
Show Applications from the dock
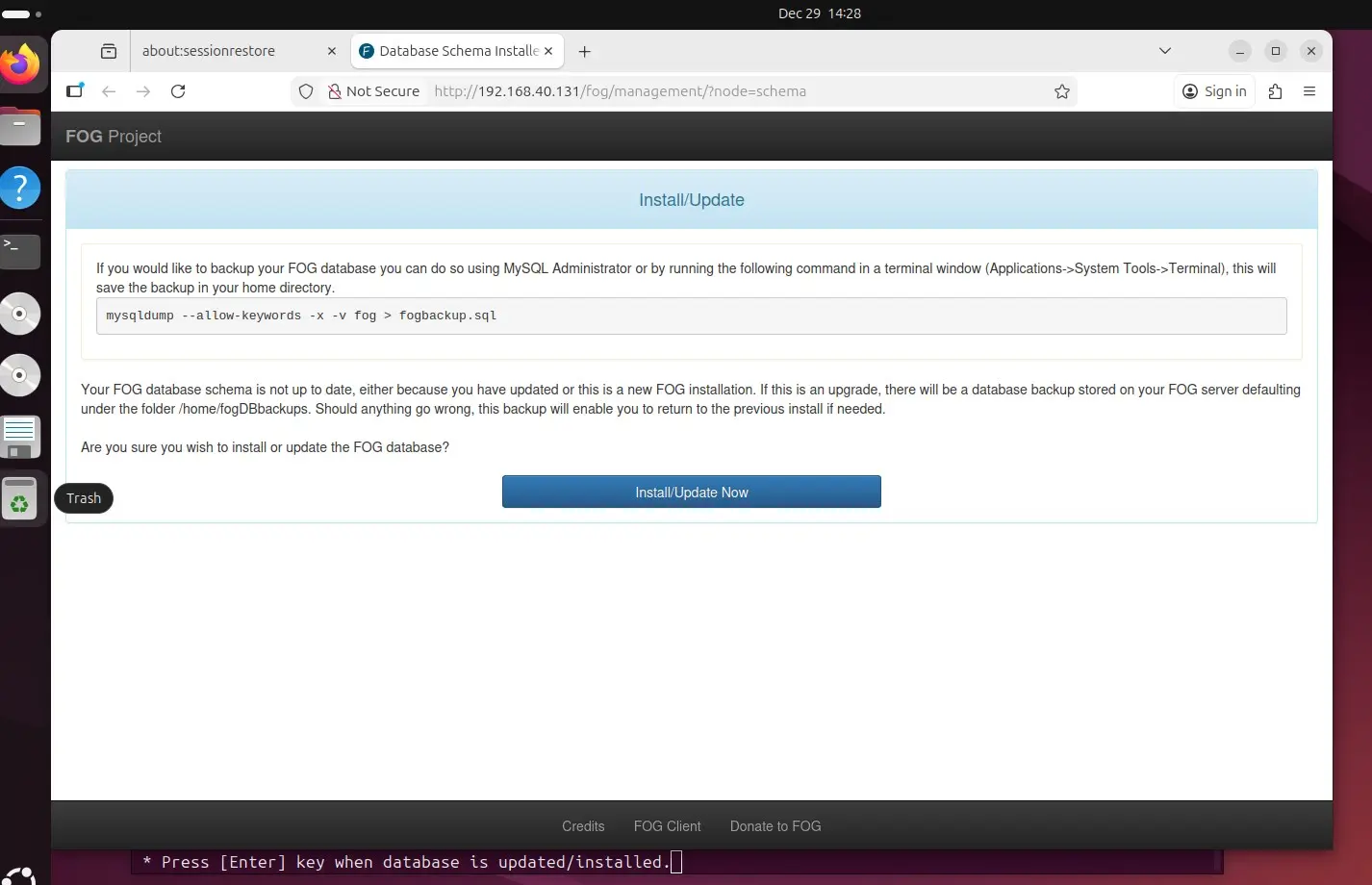[20, 875]
